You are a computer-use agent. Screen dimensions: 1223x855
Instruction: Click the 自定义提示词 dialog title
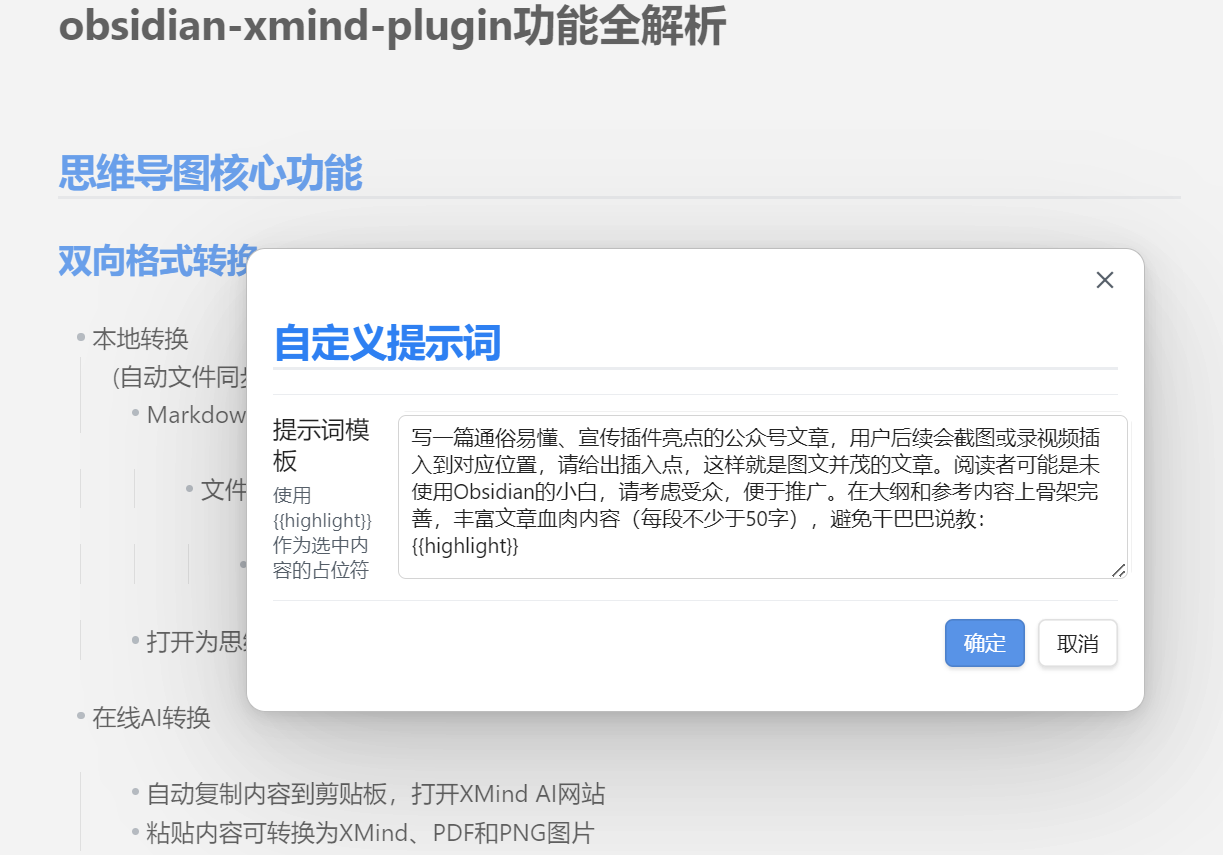point(387,343)
